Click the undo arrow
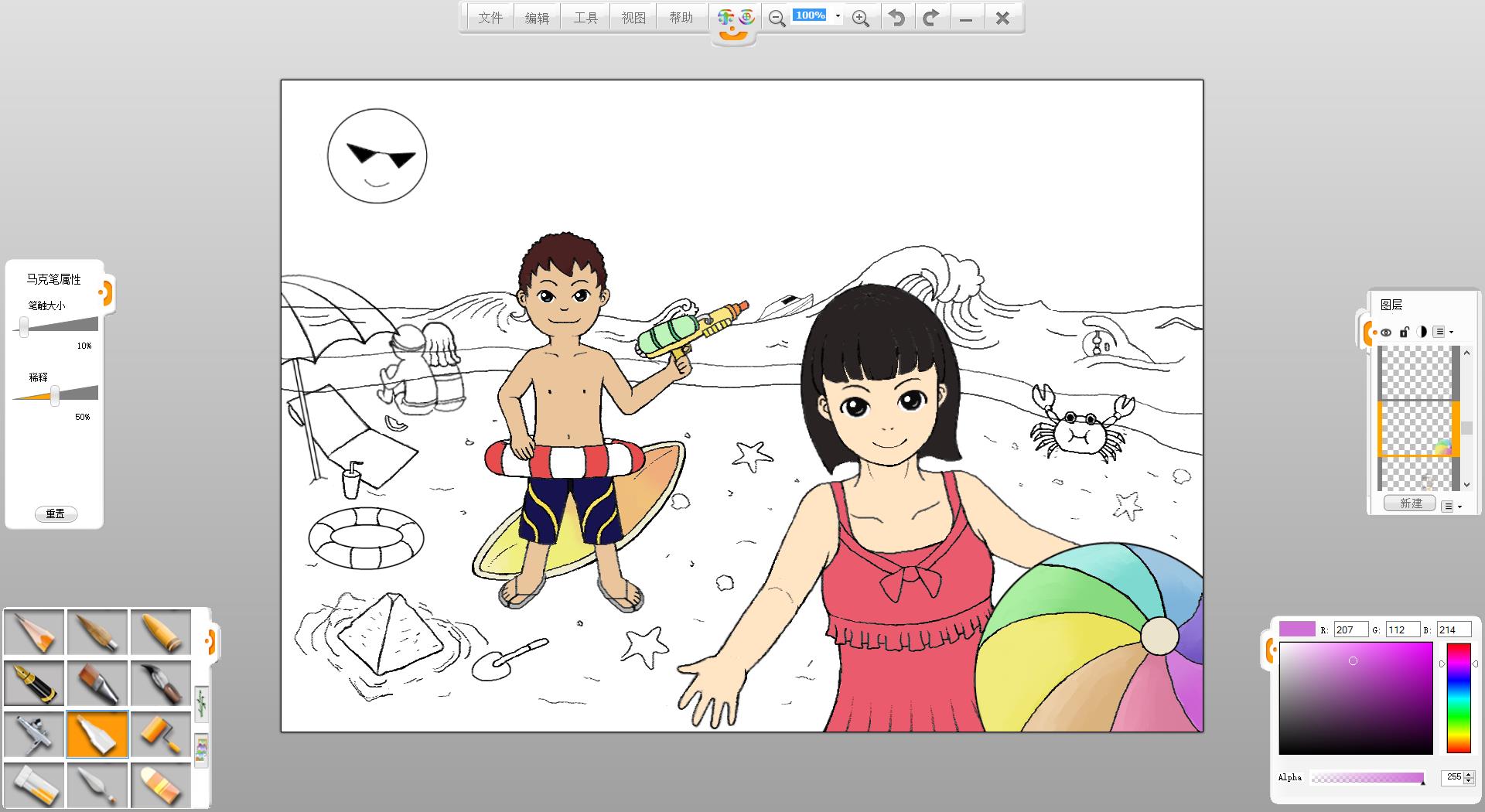Image resolution: width=1485 pixels, height=812 pixels. click(x=896, y=18)
